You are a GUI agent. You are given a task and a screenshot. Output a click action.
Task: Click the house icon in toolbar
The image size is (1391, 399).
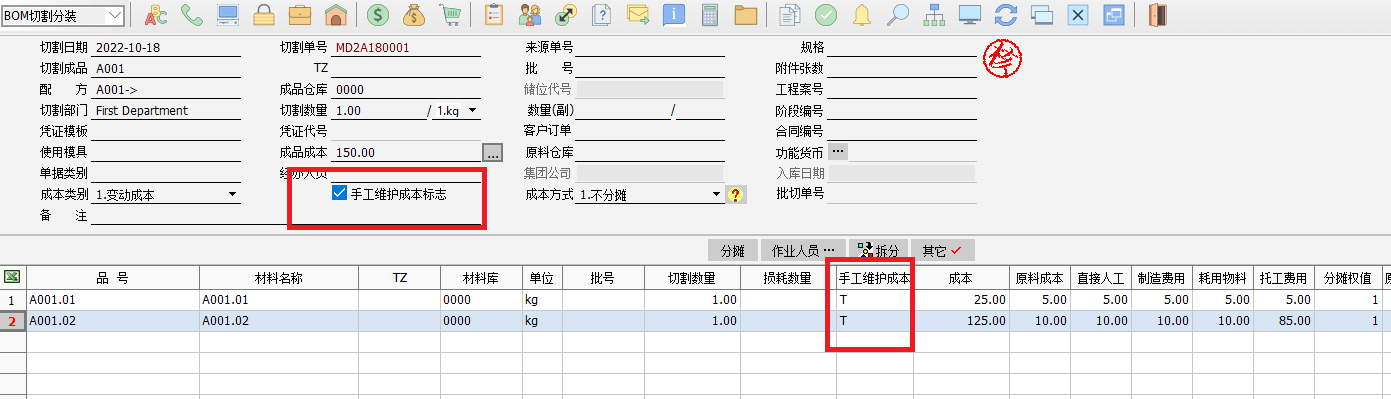(x=336, y=15)
